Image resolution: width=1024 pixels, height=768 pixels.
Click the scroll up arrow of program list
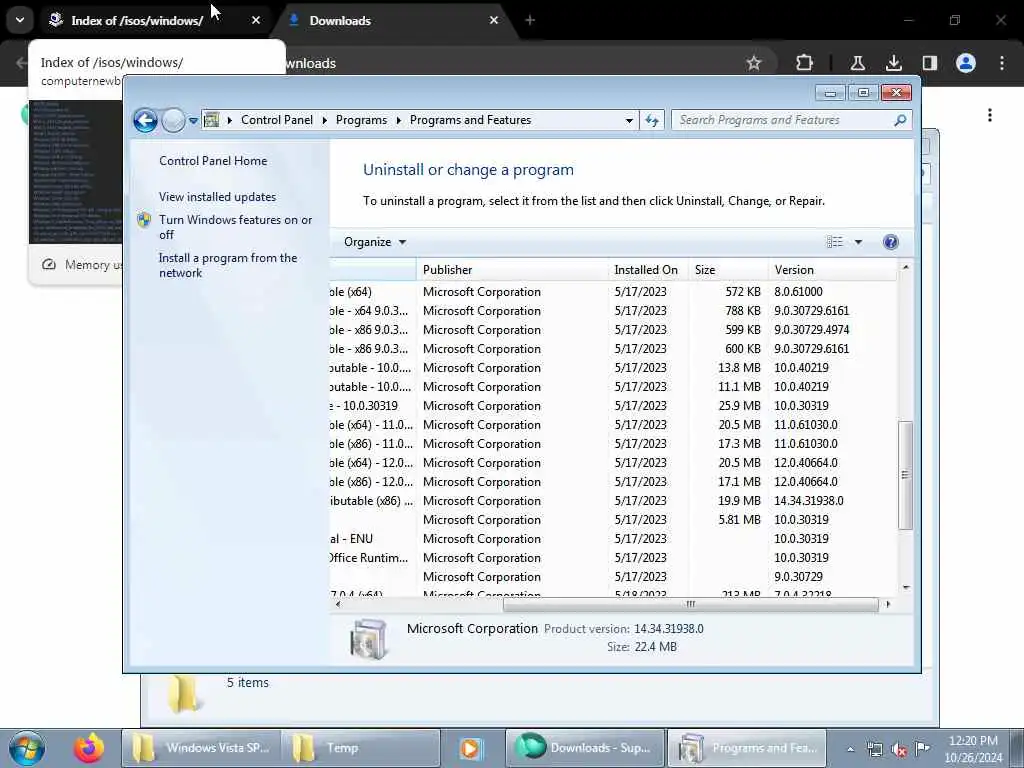click(905, 267)
